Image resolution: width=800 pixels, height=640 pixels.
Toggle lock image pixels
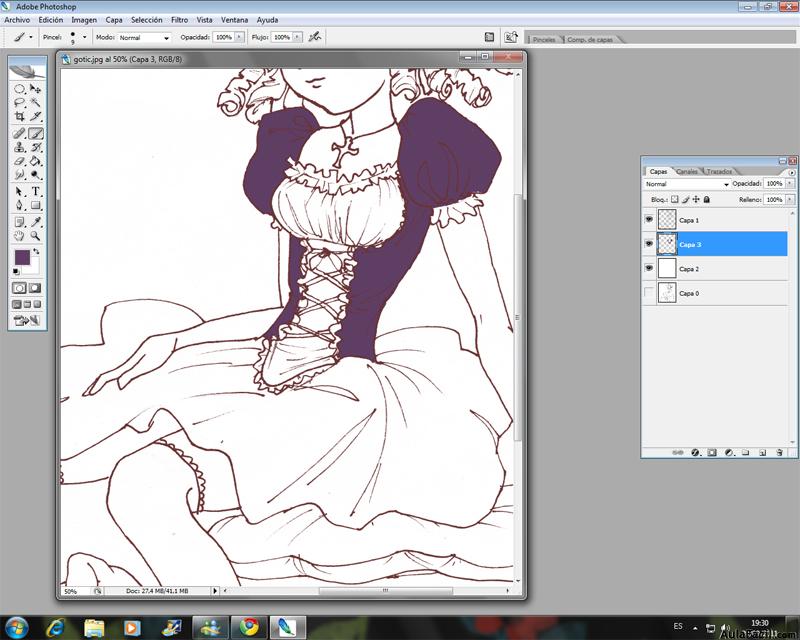(x=686, y=200)
